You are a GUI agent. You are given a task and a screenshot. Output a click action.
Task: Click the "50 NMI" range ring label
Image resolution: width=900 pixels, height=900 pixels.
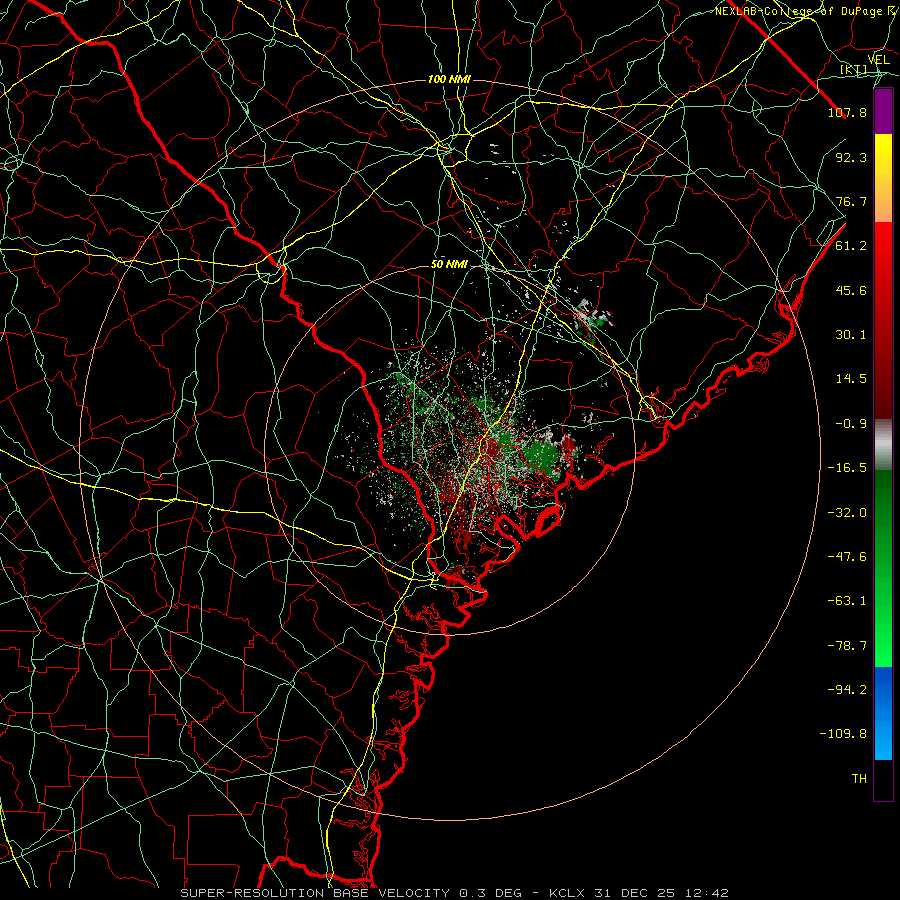click(x=449, y=265)
